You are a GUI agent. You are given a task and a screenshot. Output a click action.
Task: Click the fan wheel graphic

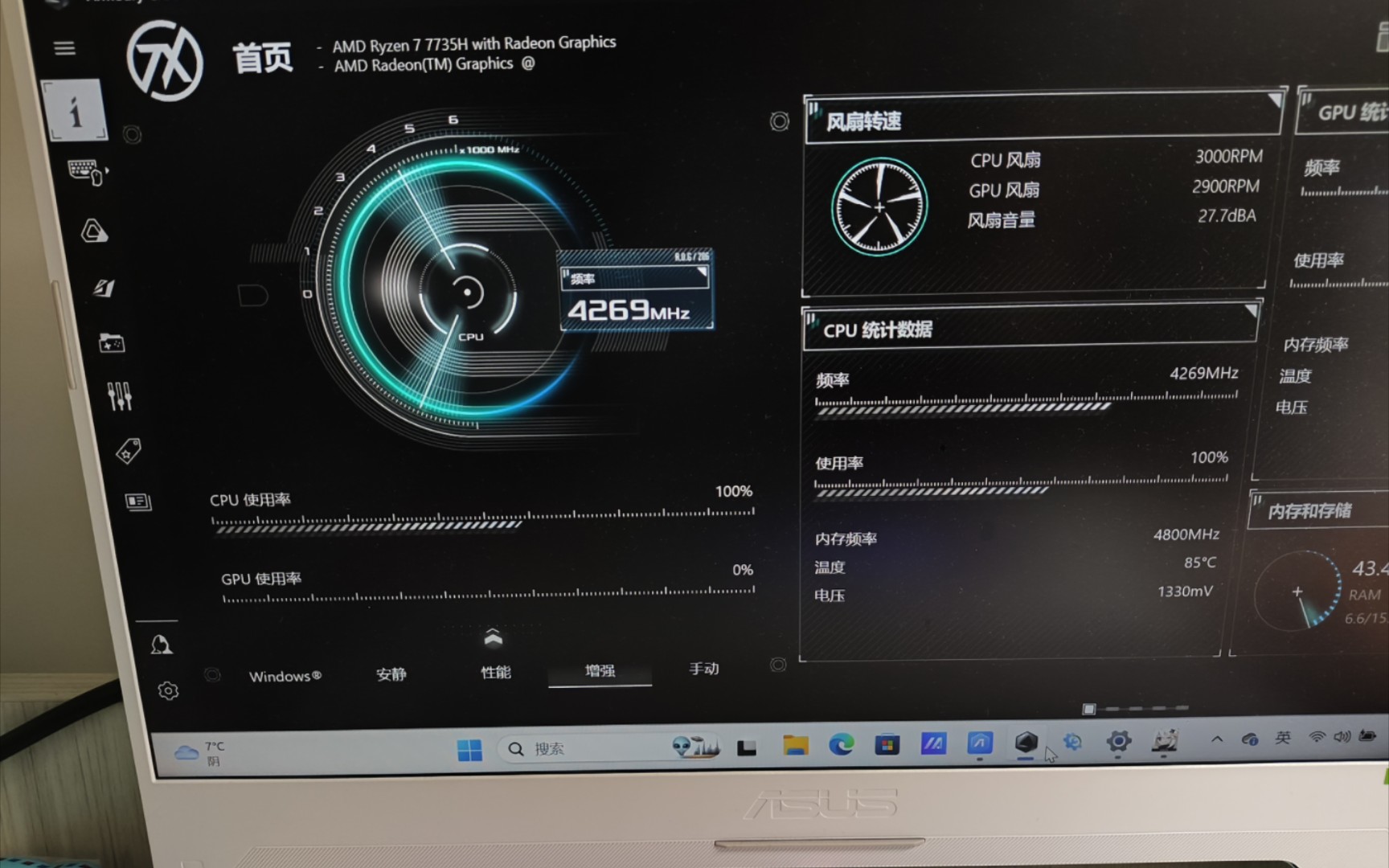click(x=879, y=207)
